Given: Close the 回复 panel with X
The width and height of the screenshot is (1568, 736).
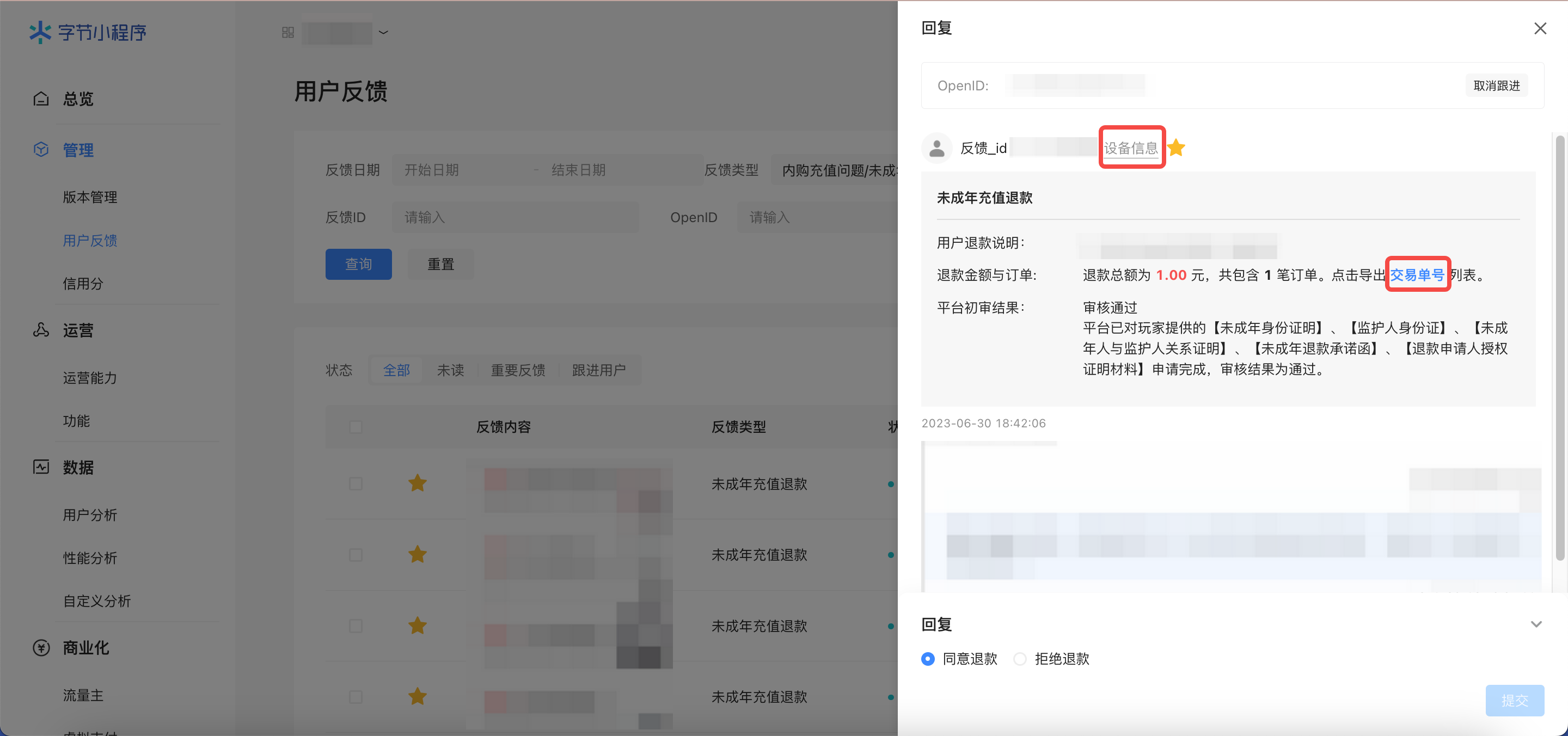Looking at the screenshot, I should pyautogui.click(x=1540, y=29).
